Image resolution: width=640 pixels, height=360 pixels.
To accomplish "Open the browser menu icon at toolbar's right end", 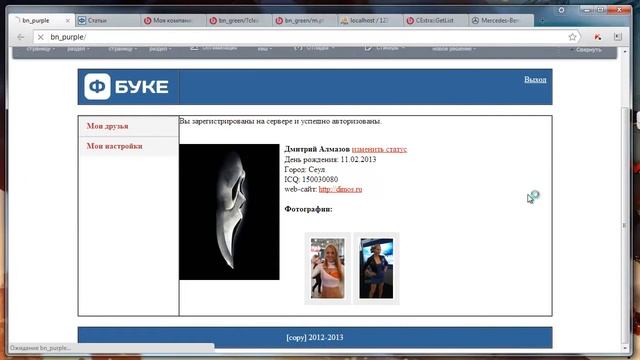I will pyautogui.click(x=618, y=37).
